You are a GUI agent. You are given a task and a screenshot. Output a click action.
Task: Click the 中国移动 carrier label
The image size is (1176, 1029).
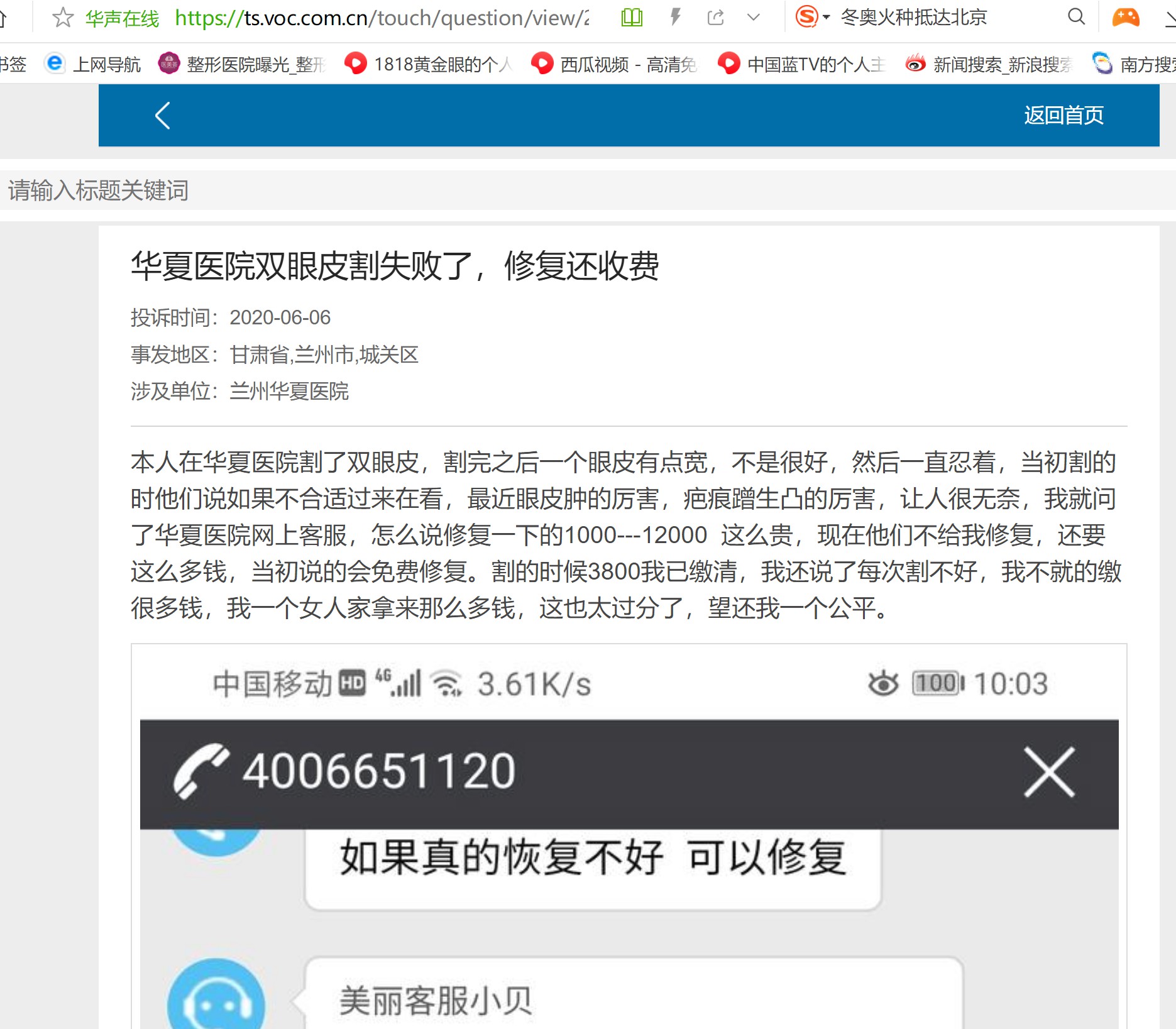coord(272,684)
